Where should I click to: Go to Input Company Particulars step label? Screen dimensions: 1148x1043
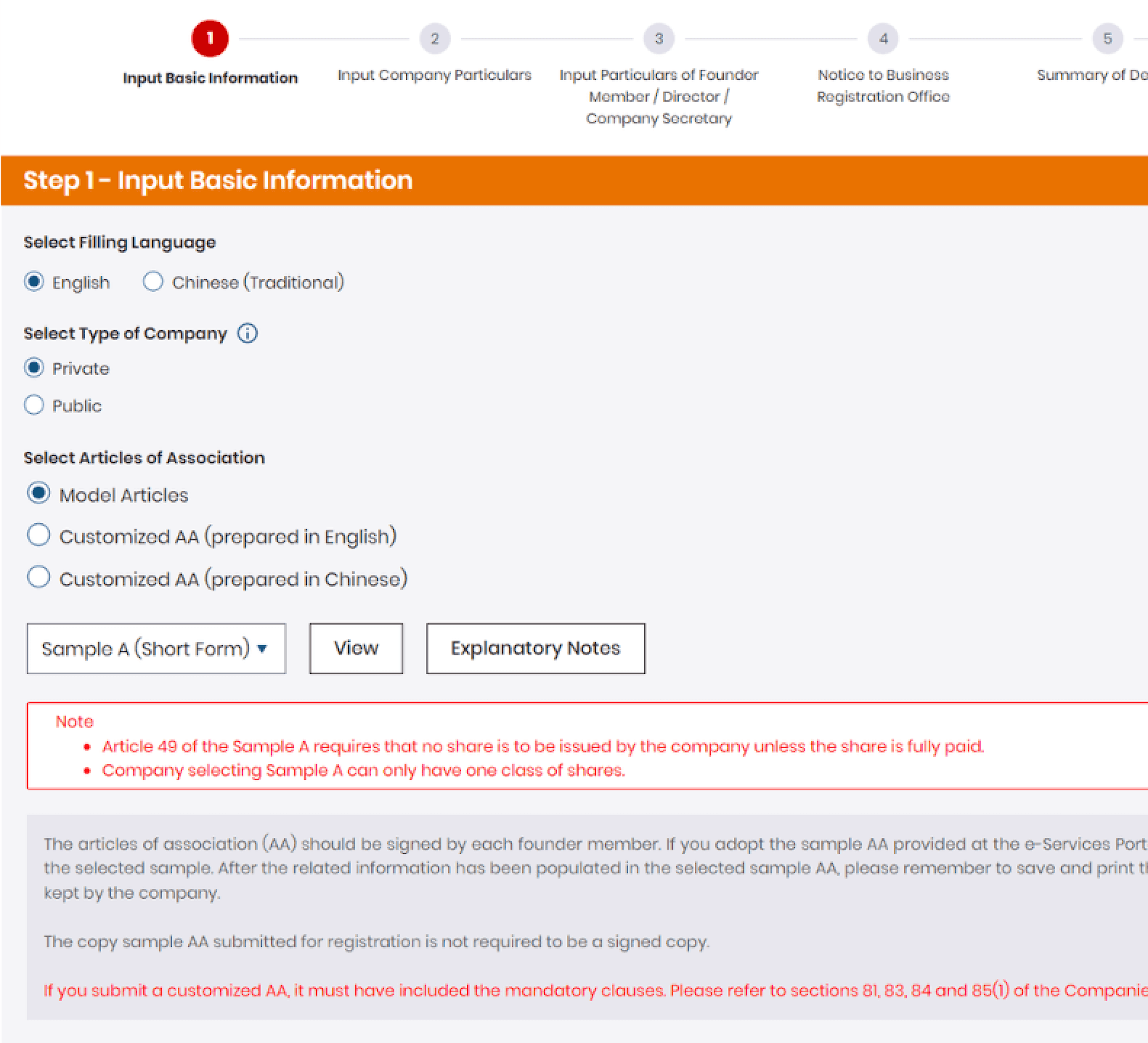click(434, 75)
